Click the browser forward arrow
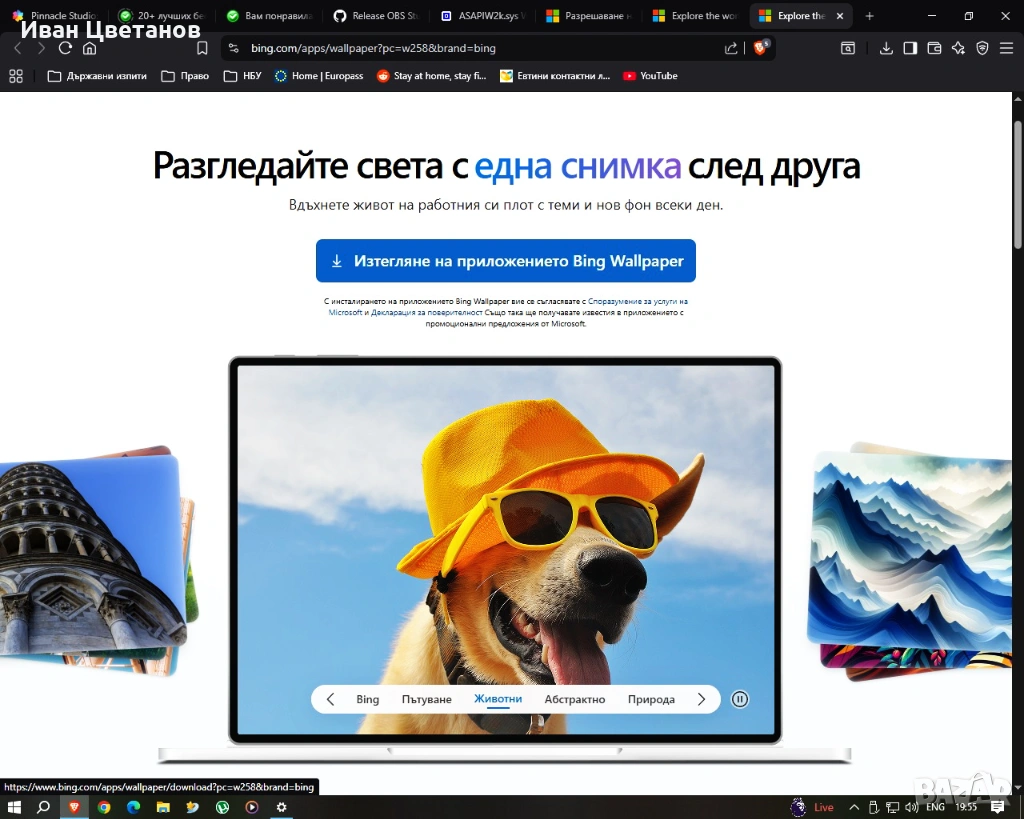Image resolution: width=1024 pixels, height=819 pixels. 41,48
